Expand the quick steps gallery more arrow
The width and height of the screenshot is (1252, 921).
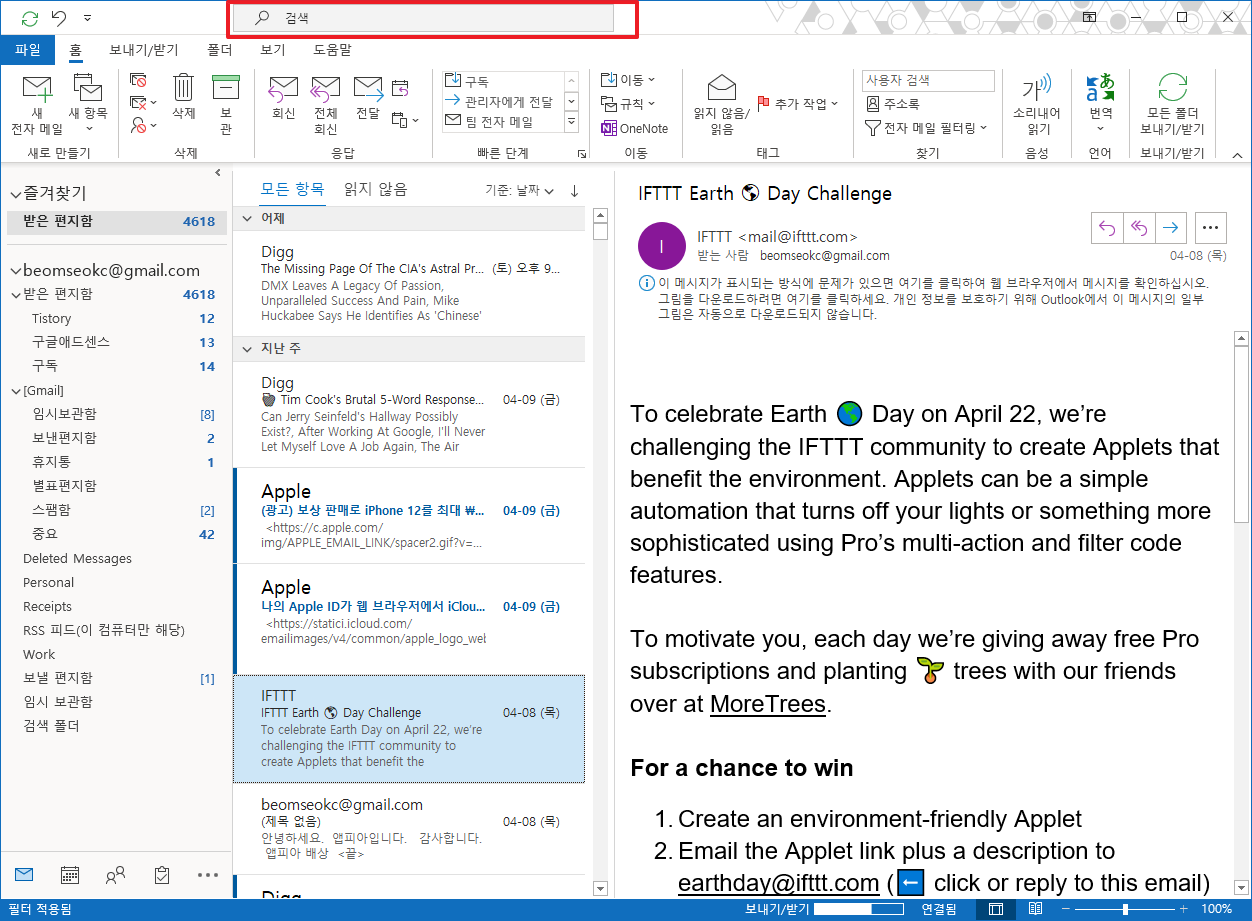(x=572, y=122)
